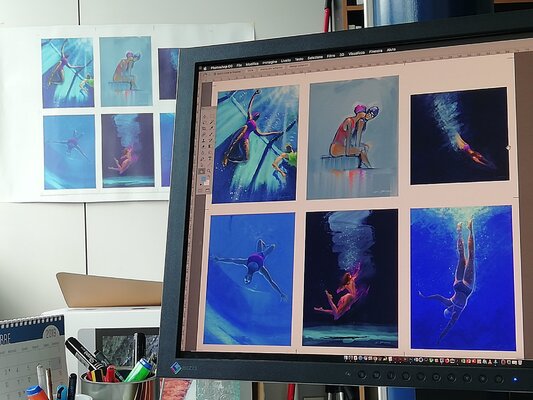Click the foreground color swatch
533x400 pixels.
click(203, 178)
